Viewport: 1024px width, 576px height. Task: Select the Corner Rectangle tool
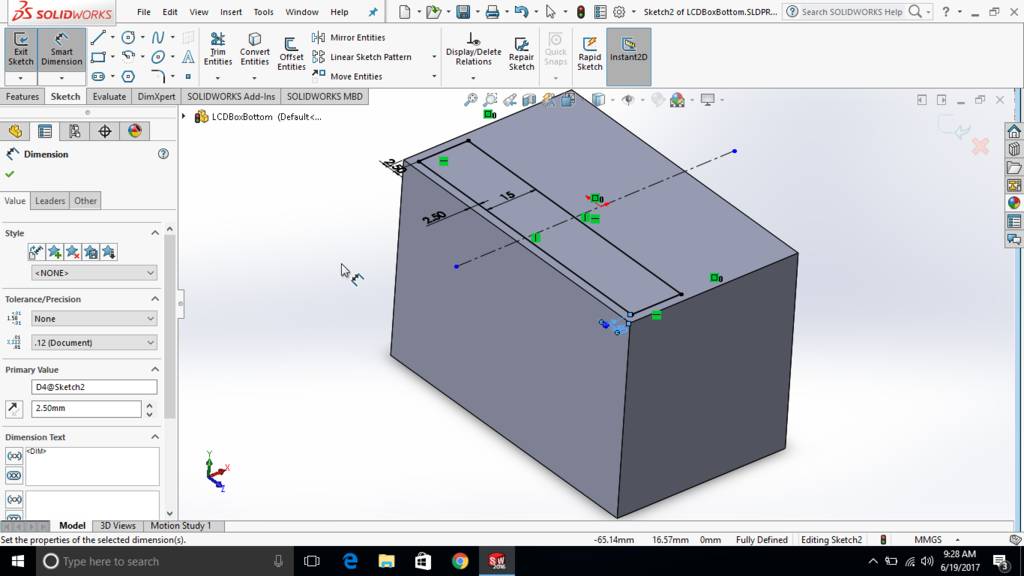[98, 57]
